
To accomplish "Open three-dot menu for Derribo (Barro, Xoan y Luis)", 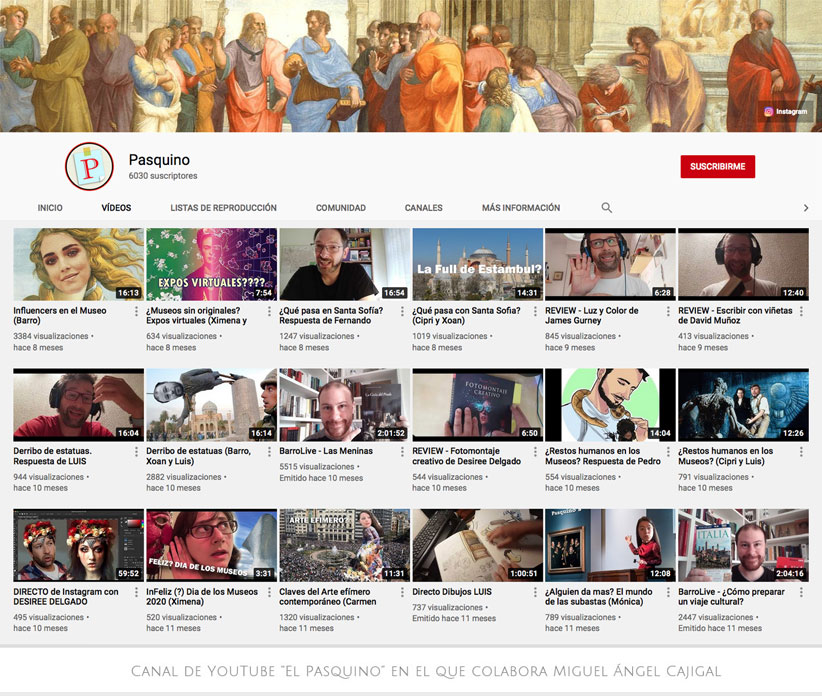I will click(269, 452).
